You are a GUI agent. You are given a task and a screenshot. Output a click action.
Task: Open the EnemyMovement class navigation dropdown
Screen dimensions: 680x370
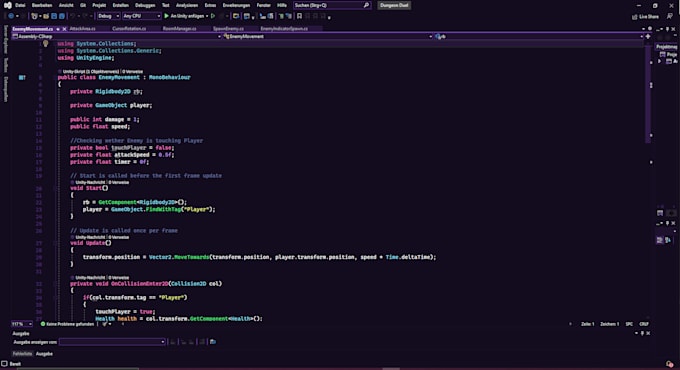(328, 36)
